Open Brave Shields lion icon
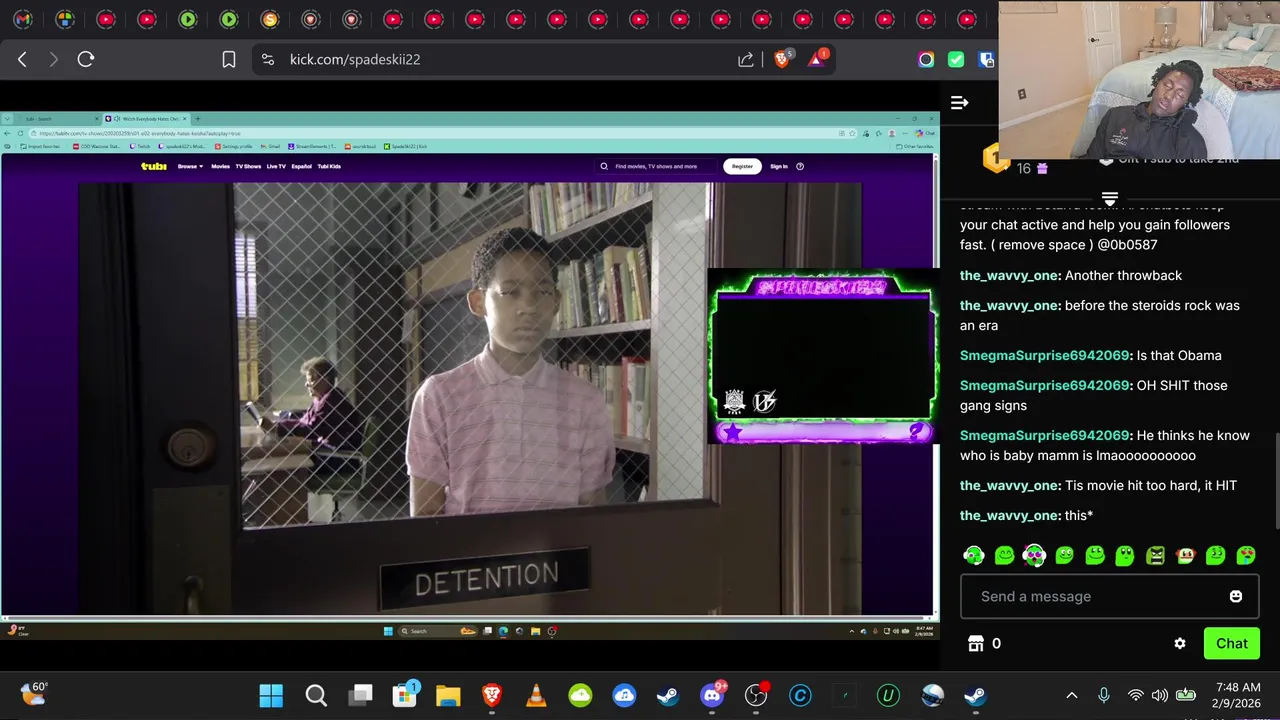The image size is (1280, 720). click(782, 59)
